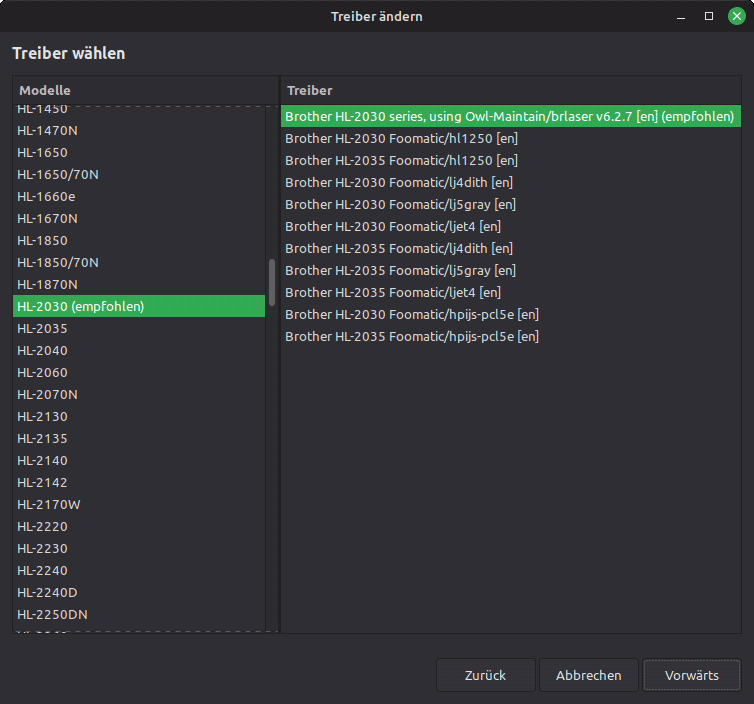754x704 pixels.
Task: Click the models list scrollbar handle
Action: 272,282
